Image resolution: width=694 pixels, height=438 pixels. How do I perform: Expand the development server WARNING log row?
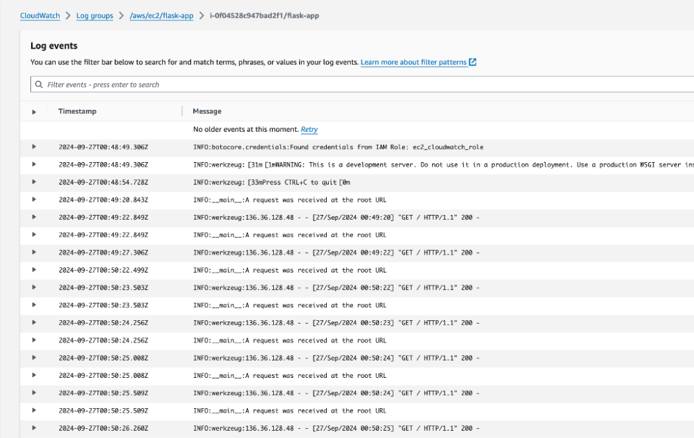click(x=34, y=164)
